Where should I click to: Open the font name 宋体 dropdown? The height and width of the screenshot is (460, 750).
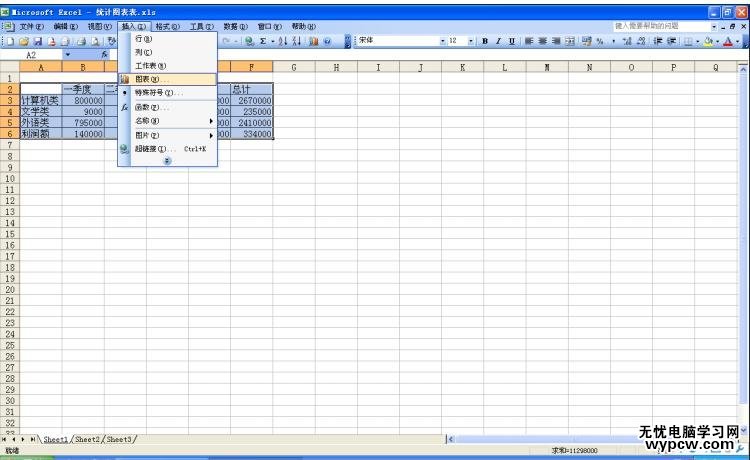tap(442, 41)
